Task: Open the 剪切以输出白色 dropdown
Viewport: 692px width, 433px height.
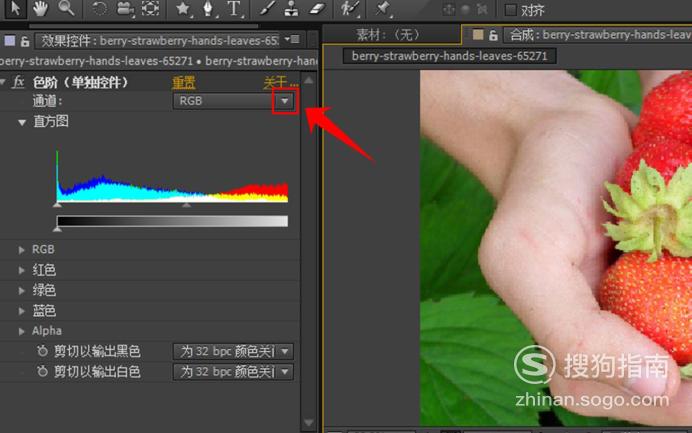Action: [x=233, y=372]
